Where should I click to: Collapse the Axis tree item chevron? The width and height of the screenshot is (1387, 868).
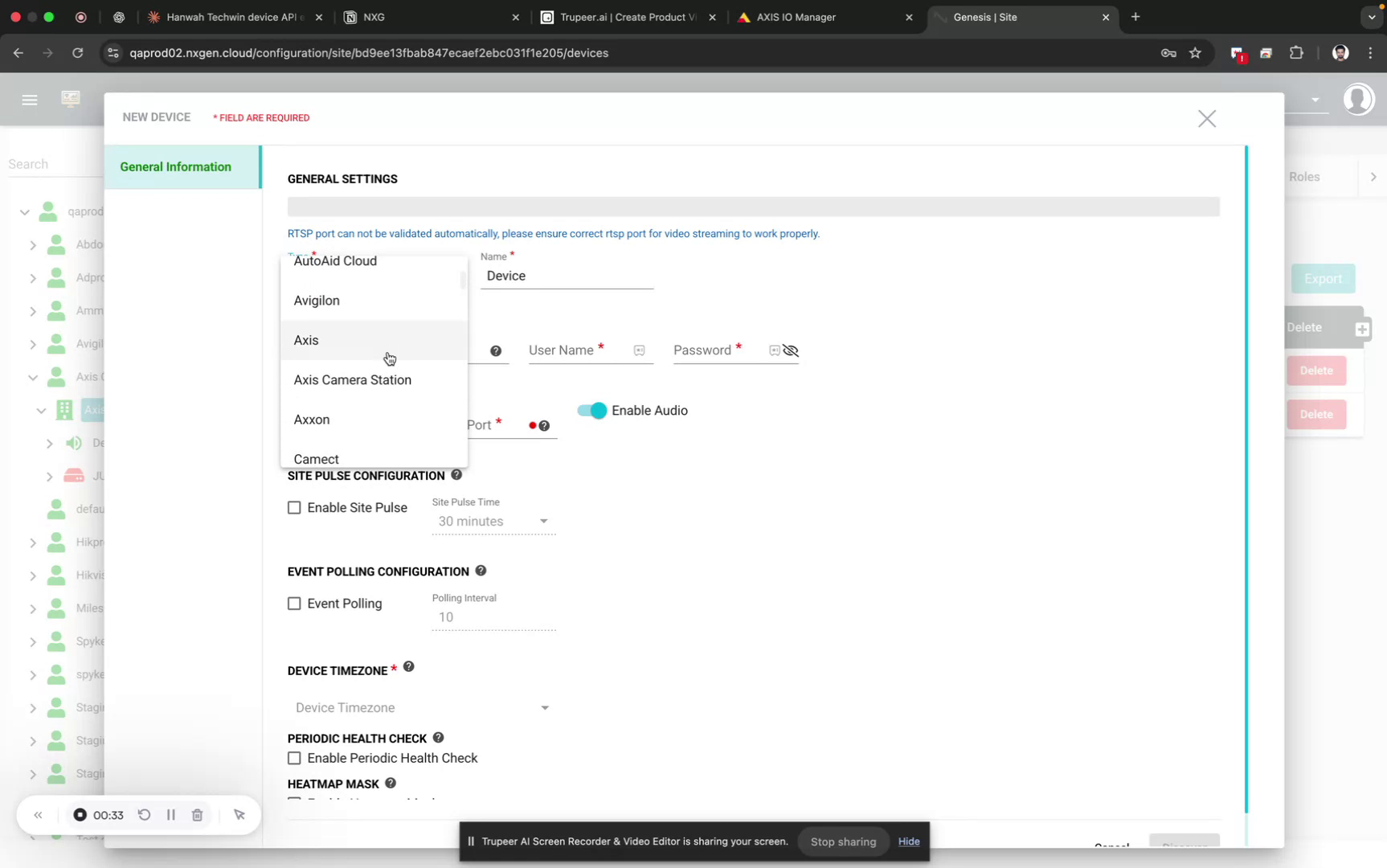click(x=40, y=410)
